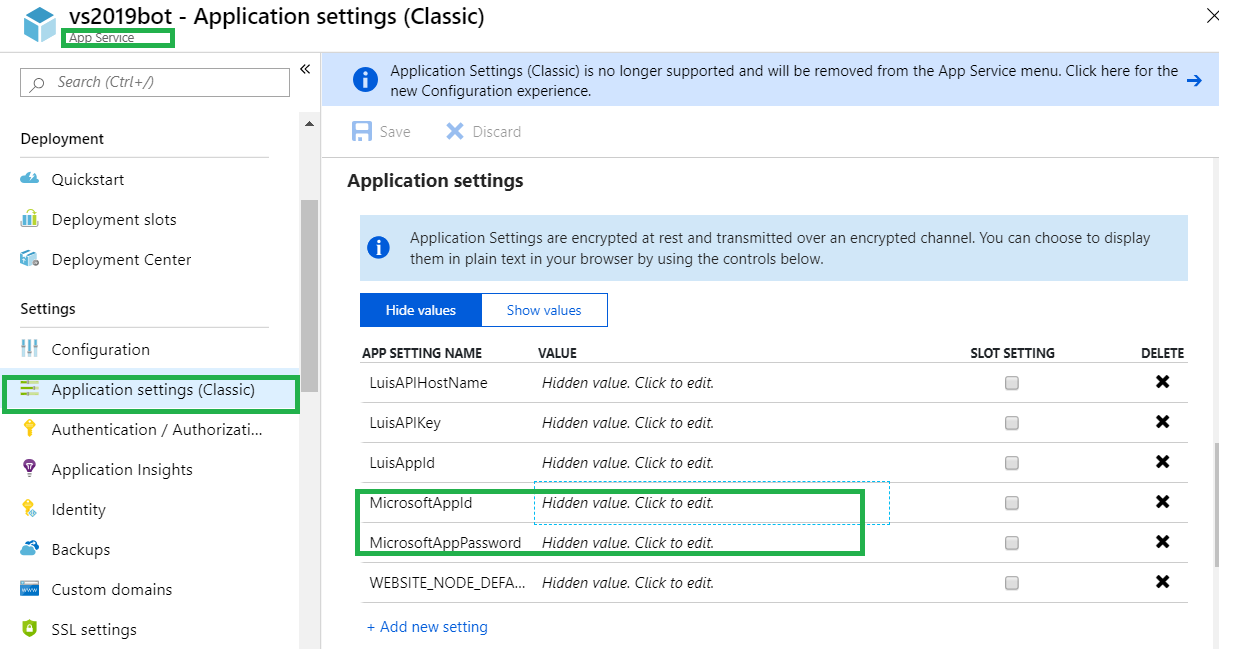Viewport: 1258px width, 649px height.
Task: Click the sidebar vertical scrollbar thumb
Action: [x=309, y=295]
